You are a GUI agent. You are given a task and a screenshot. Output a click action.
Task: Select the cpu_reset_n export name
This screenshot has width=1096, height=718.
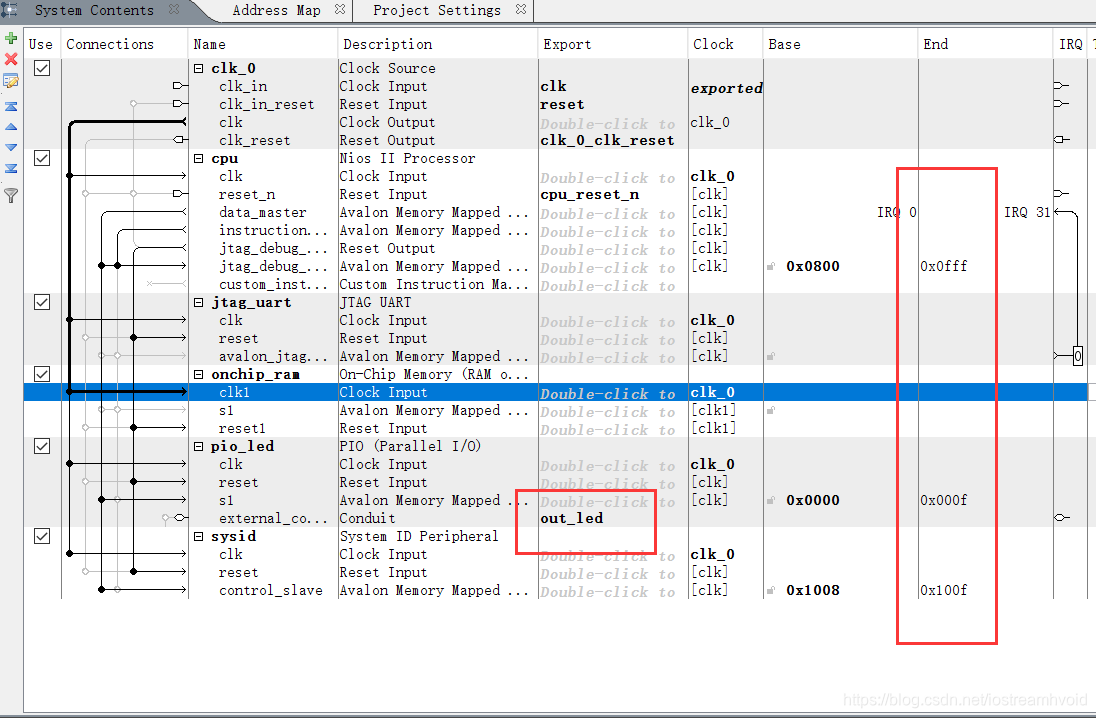tap(589, 194)
